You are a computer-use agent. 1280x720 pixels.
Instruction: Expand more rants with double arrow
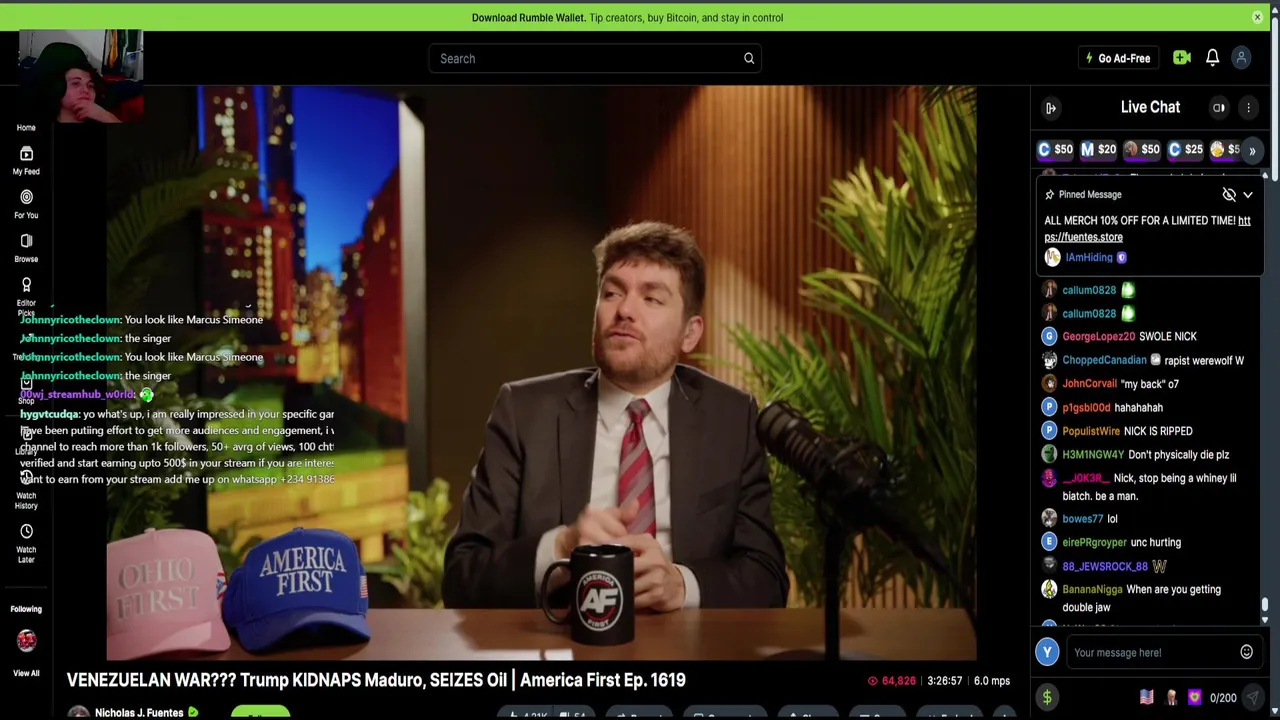coord(1252,150)
